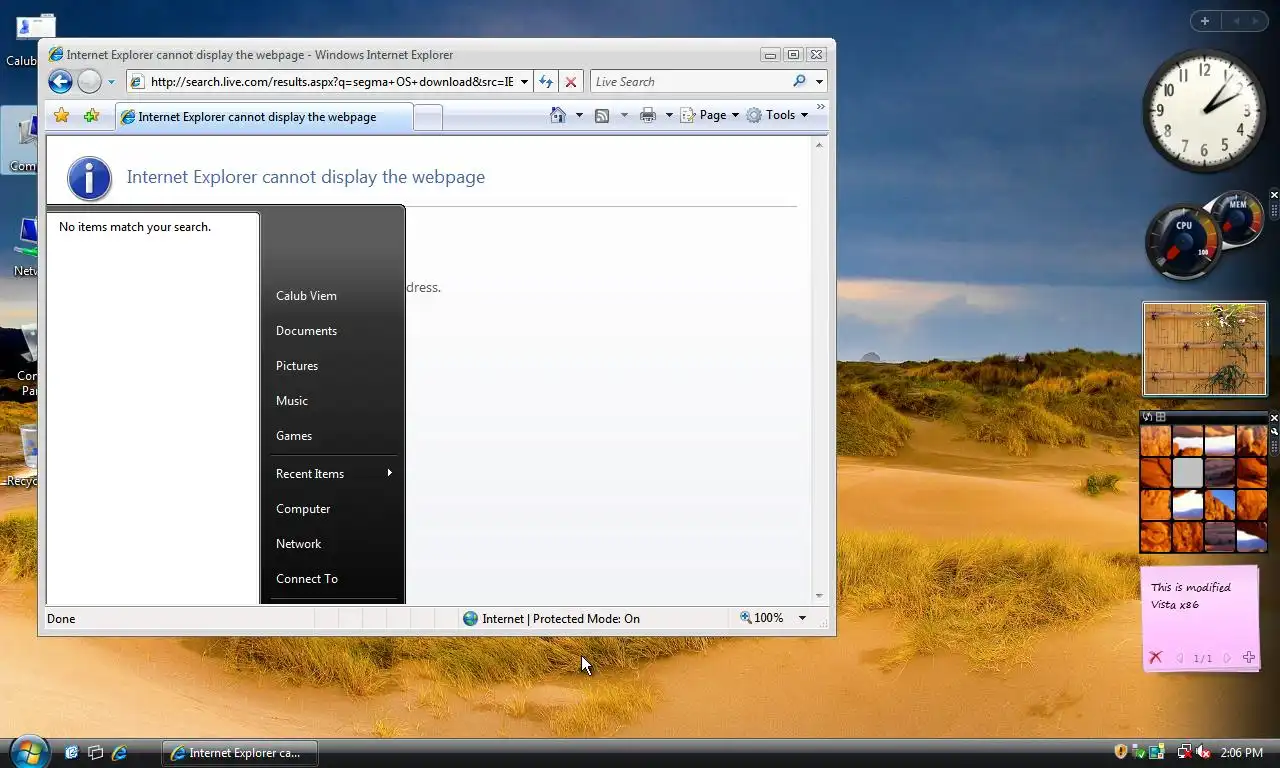Open Connect To from the Start menu

coord(307,579)
